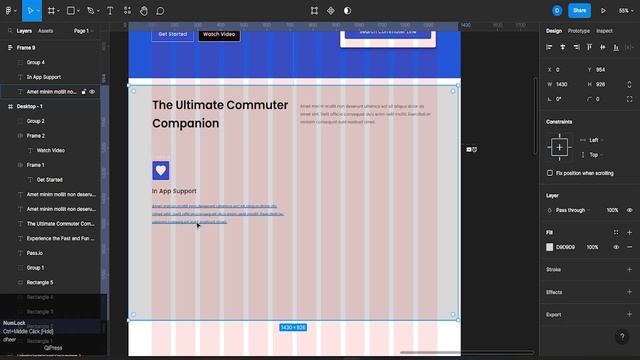Click the Use as mask icon

click(347, 11)
